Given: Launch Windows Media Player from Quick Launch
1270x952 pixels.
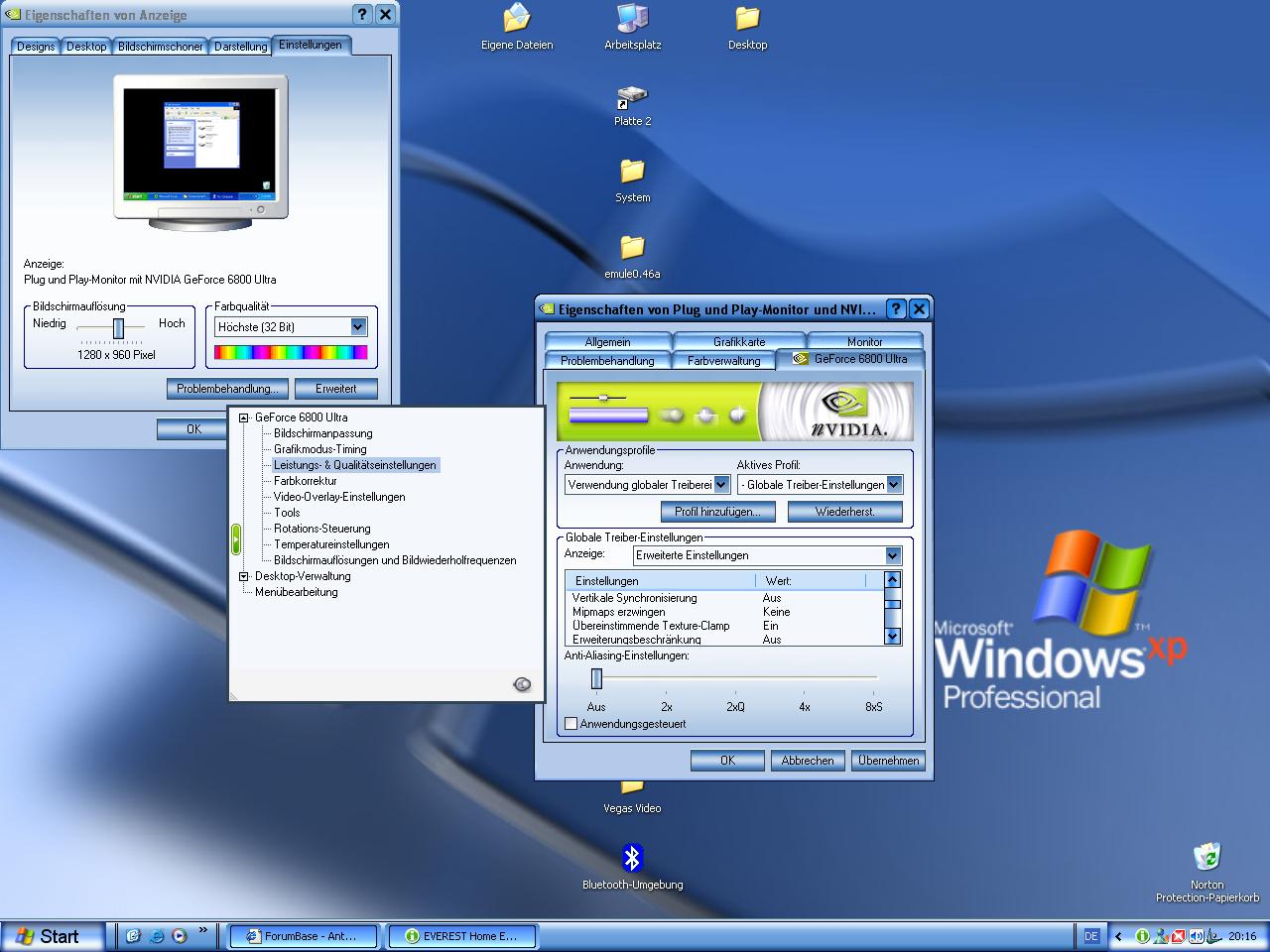Looking at the screenshot, I should click(x=180, y=936).
